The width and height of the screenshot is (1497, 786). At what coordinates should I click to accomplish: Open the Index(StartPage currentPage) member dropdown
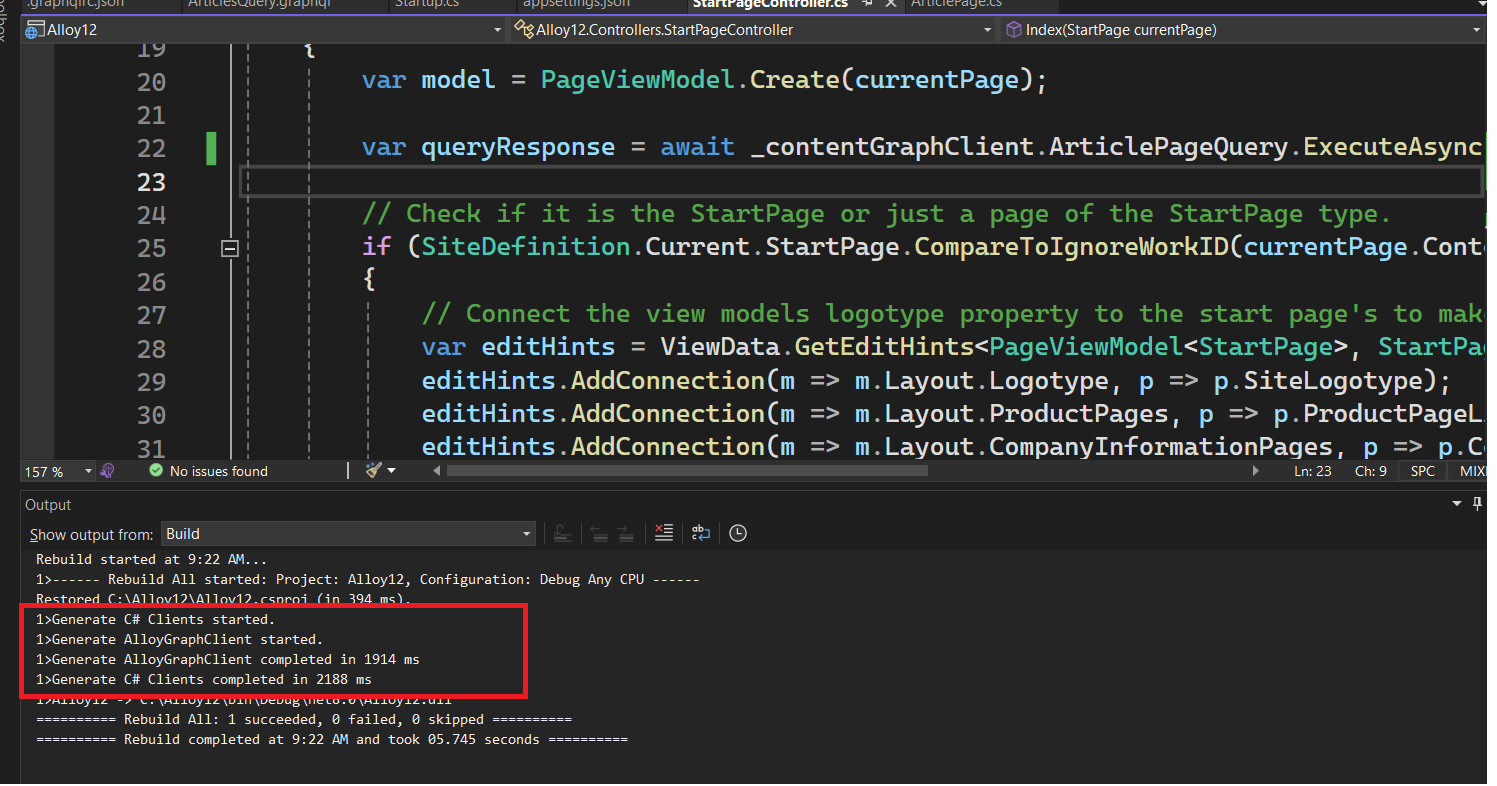coord(1243,30)
